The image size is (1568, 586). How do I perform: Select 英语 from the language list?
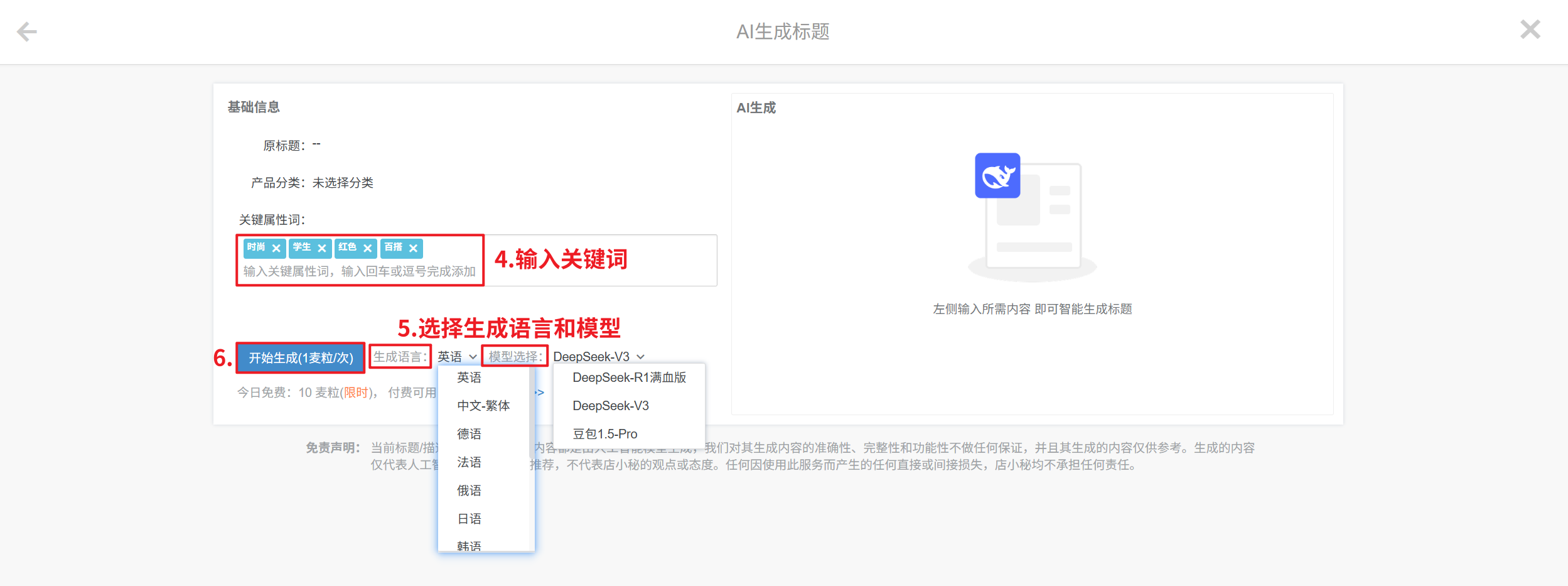coord(470,377)
